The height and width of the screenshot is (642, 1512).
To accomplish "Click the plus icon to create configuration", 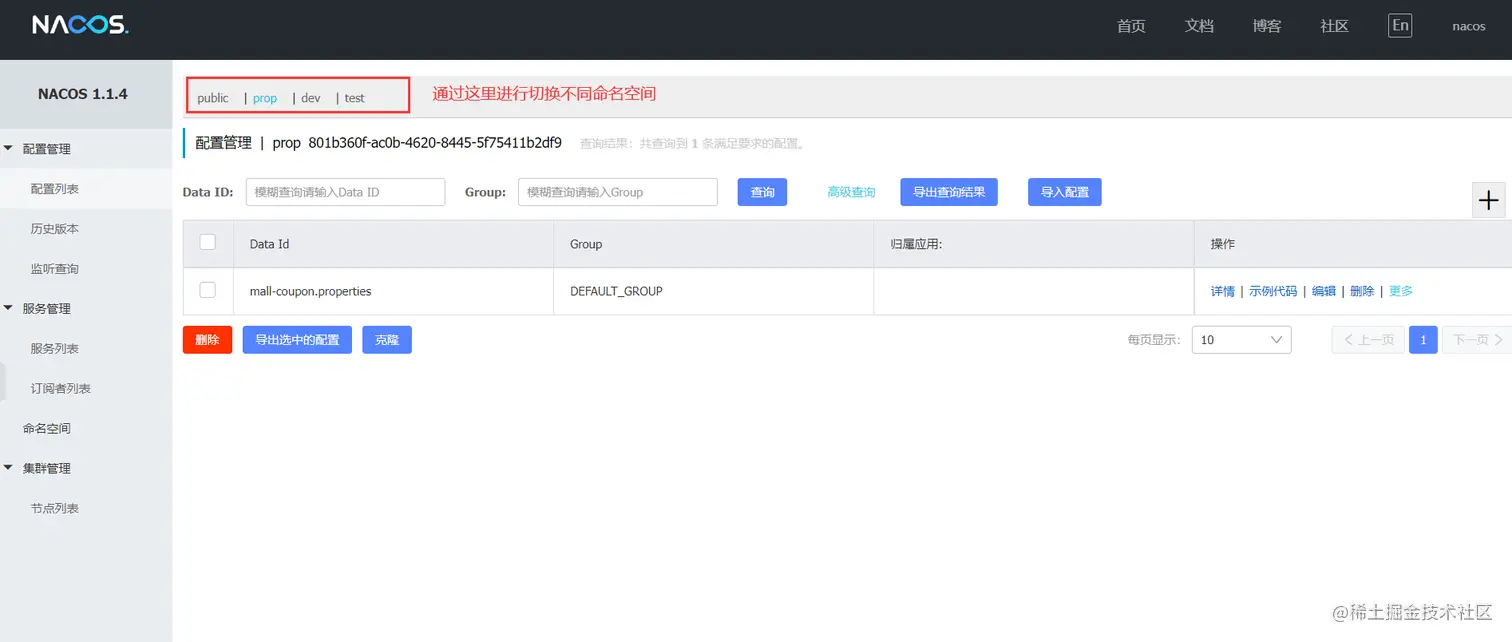I will tap(1489, 200).
